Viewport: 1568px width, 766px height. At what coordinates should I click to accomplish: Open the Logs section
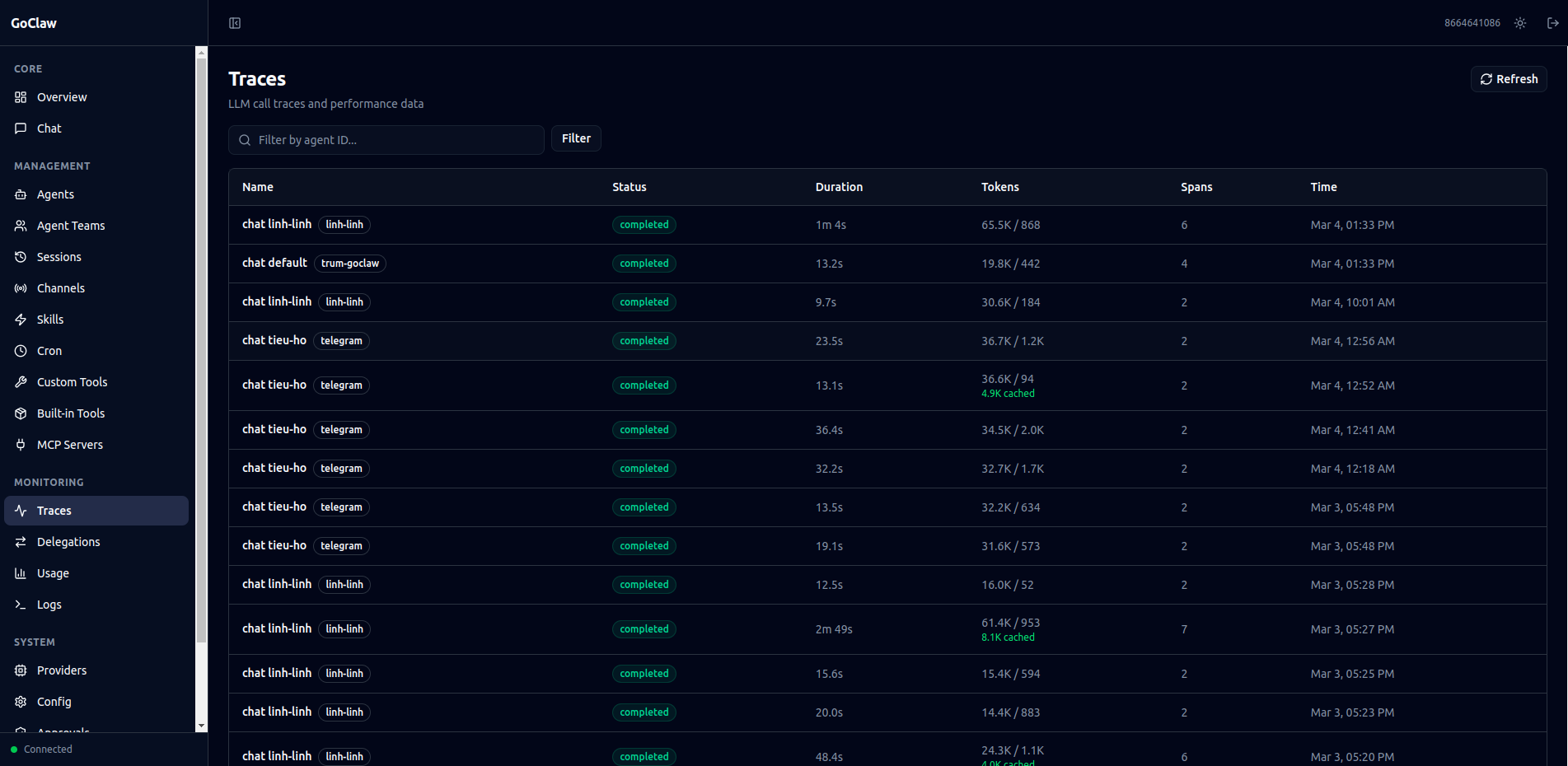click(x=49, y=605)
